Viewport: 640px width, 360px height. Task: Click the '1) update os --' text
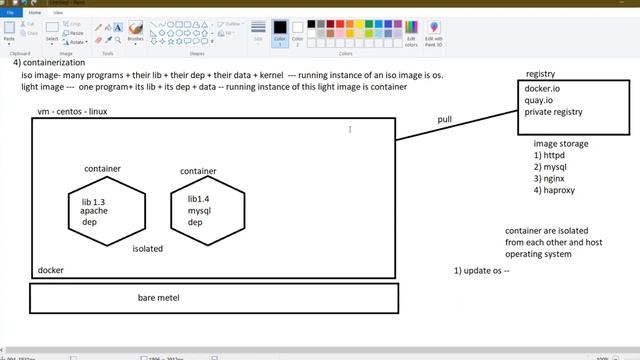(482, 271)
